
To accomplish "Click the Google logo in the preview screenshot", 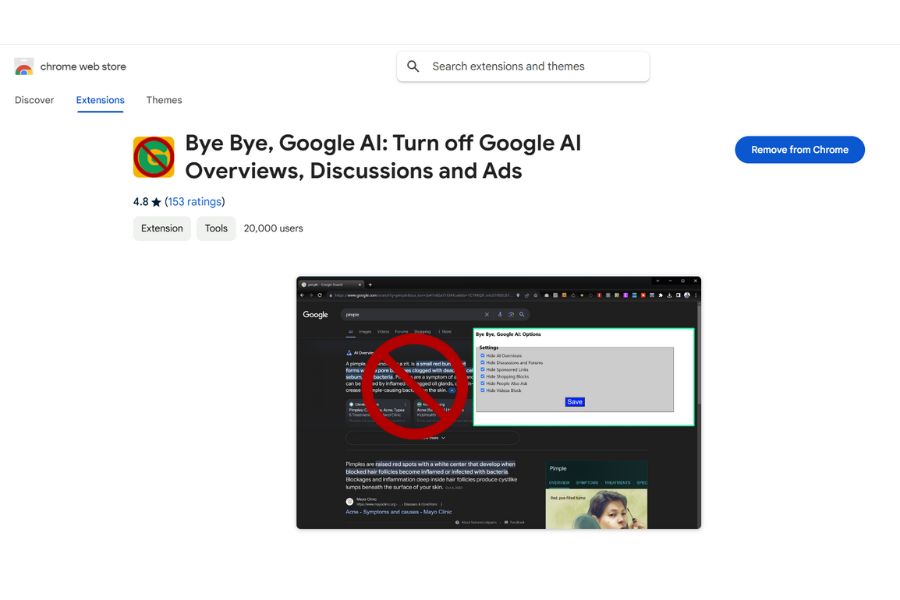I will (x=316, y=314).
